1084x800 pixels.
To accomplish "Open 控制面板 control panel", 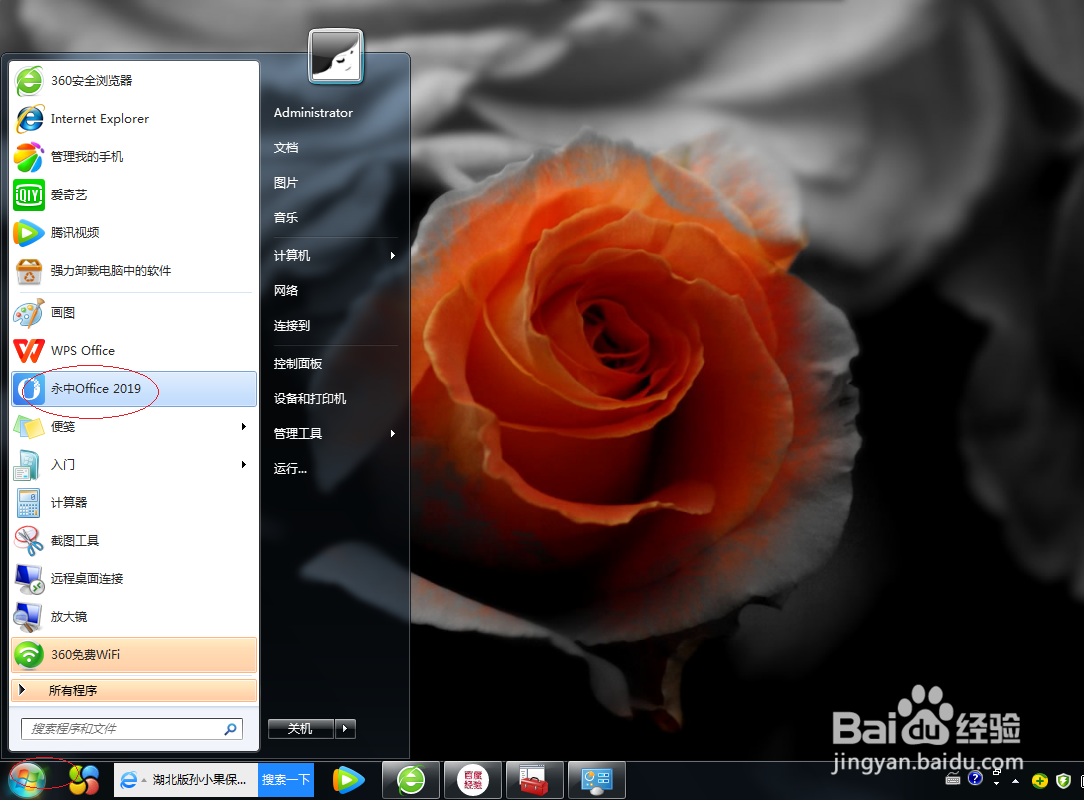I will [298, 364].
